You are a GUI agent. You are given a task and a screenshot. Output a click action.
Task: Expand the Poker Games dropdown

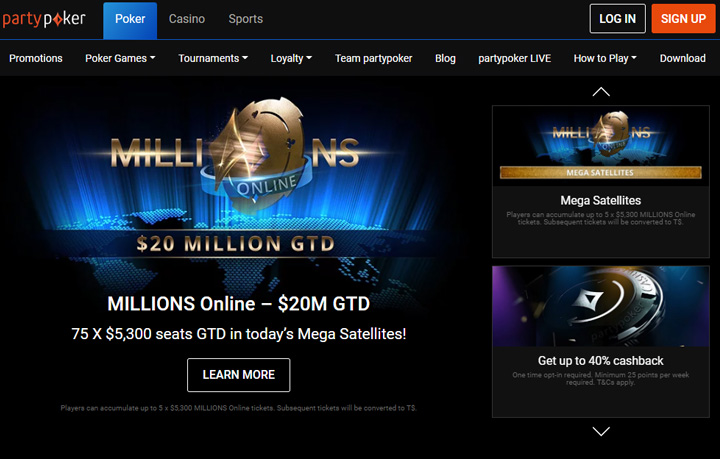(x=120, y=58)
